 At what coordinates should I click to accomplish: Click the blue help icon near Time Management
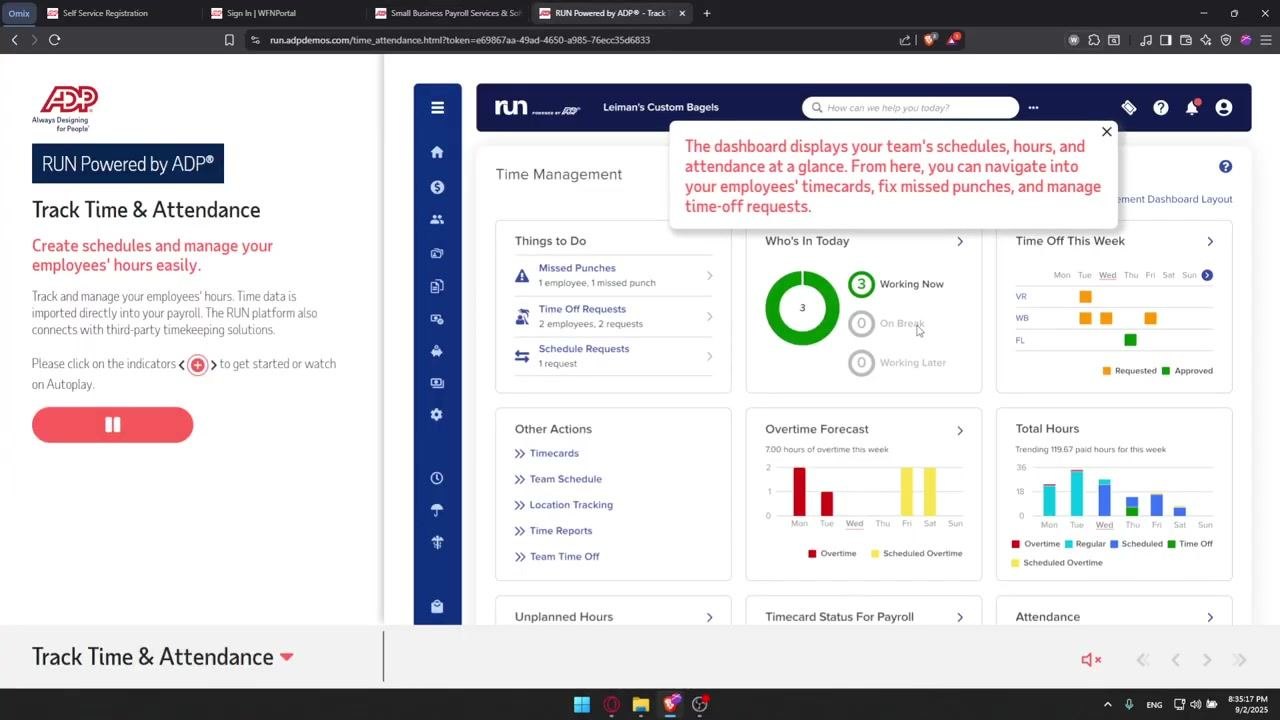tap(1225, 167)
